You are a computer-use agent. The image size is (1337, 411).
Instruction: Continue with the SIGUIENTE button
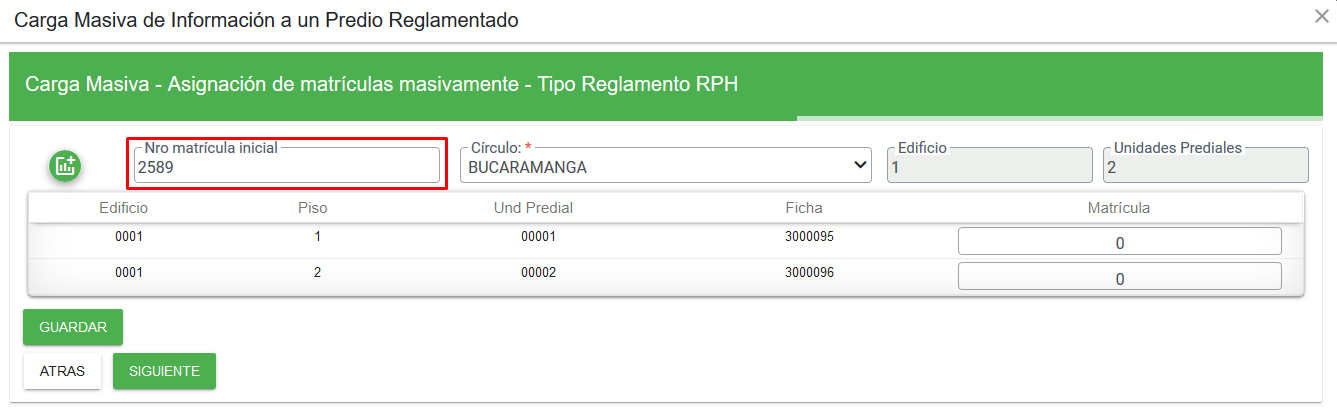(164, 371)
